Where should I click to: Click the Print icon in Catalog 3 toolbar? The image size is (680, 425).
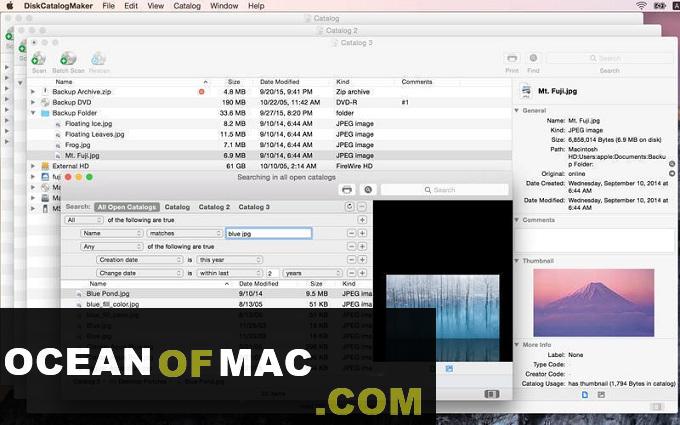[x=512, y=58]
